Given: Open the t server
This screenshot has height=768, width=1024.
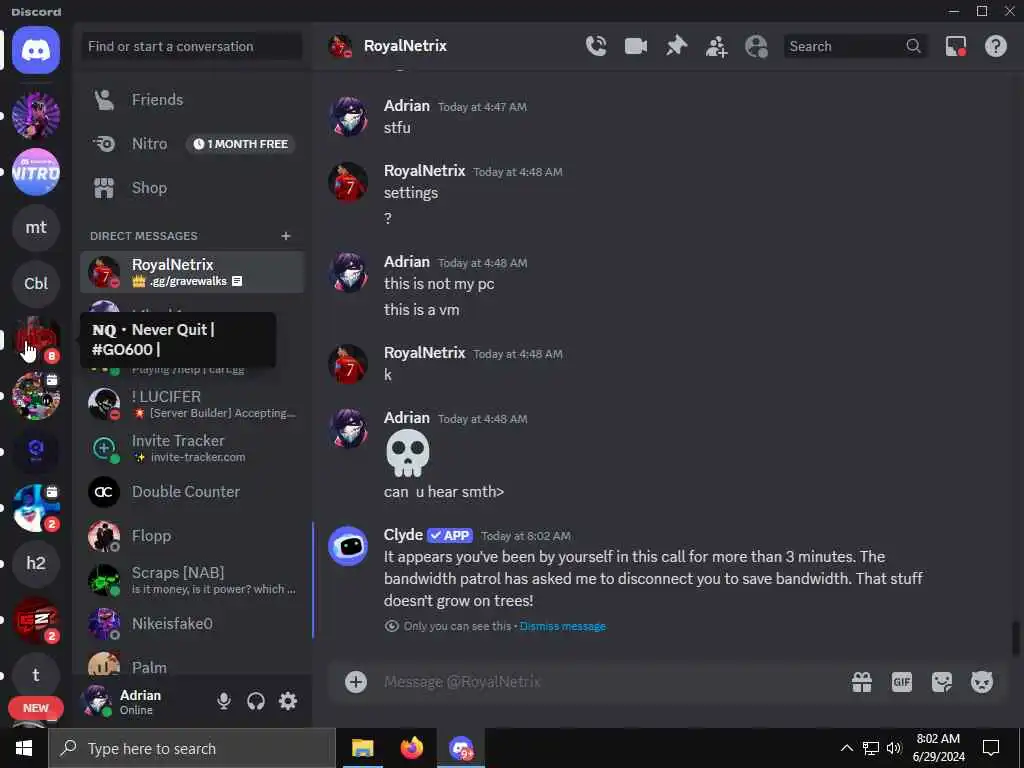Looking at the screenshot, I should (36, 675).
